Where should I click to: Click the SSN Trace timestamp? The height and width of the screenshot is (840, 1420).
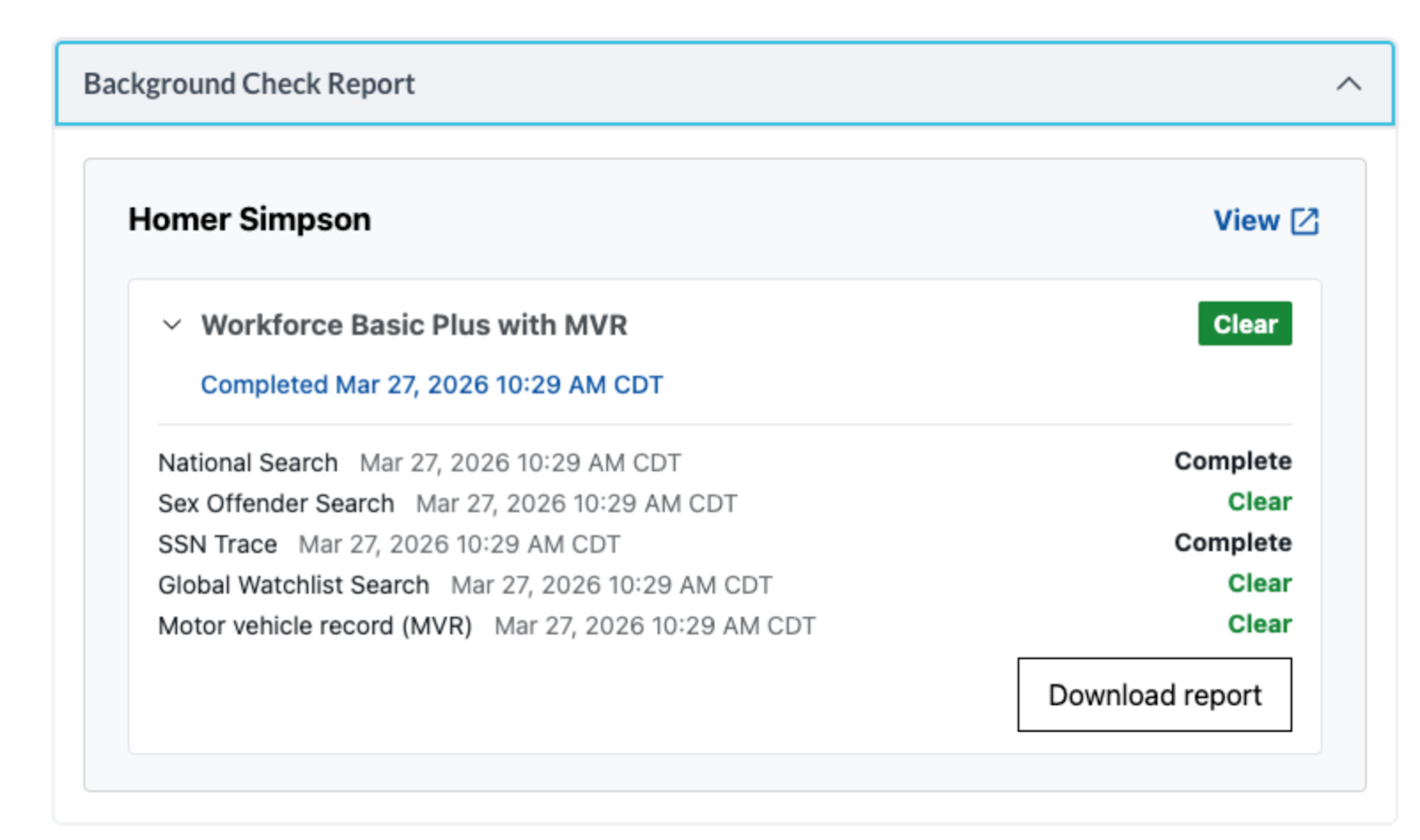pos(460,544)
